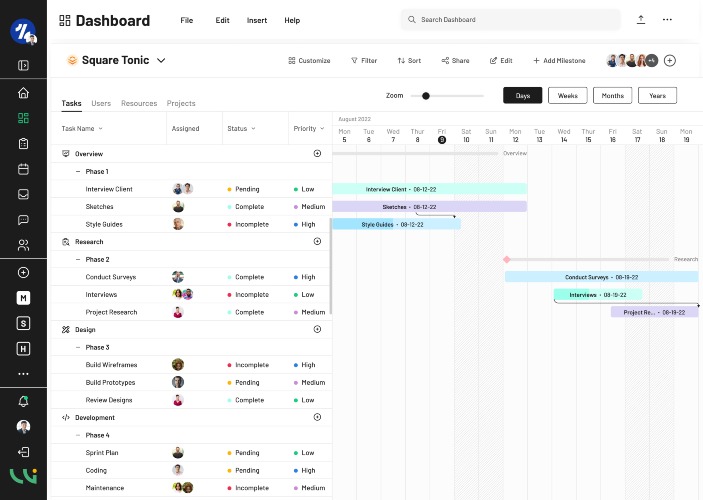Click the Edit button in project toolbar
703x500 pixels.
click(x=501, y=61)
